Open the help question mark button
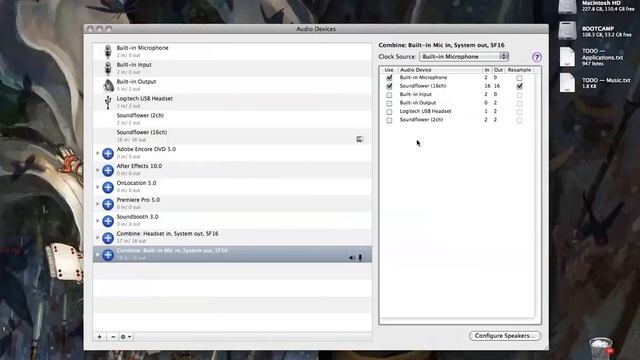This screenshot has width=640, height=360. click(537, 57)
